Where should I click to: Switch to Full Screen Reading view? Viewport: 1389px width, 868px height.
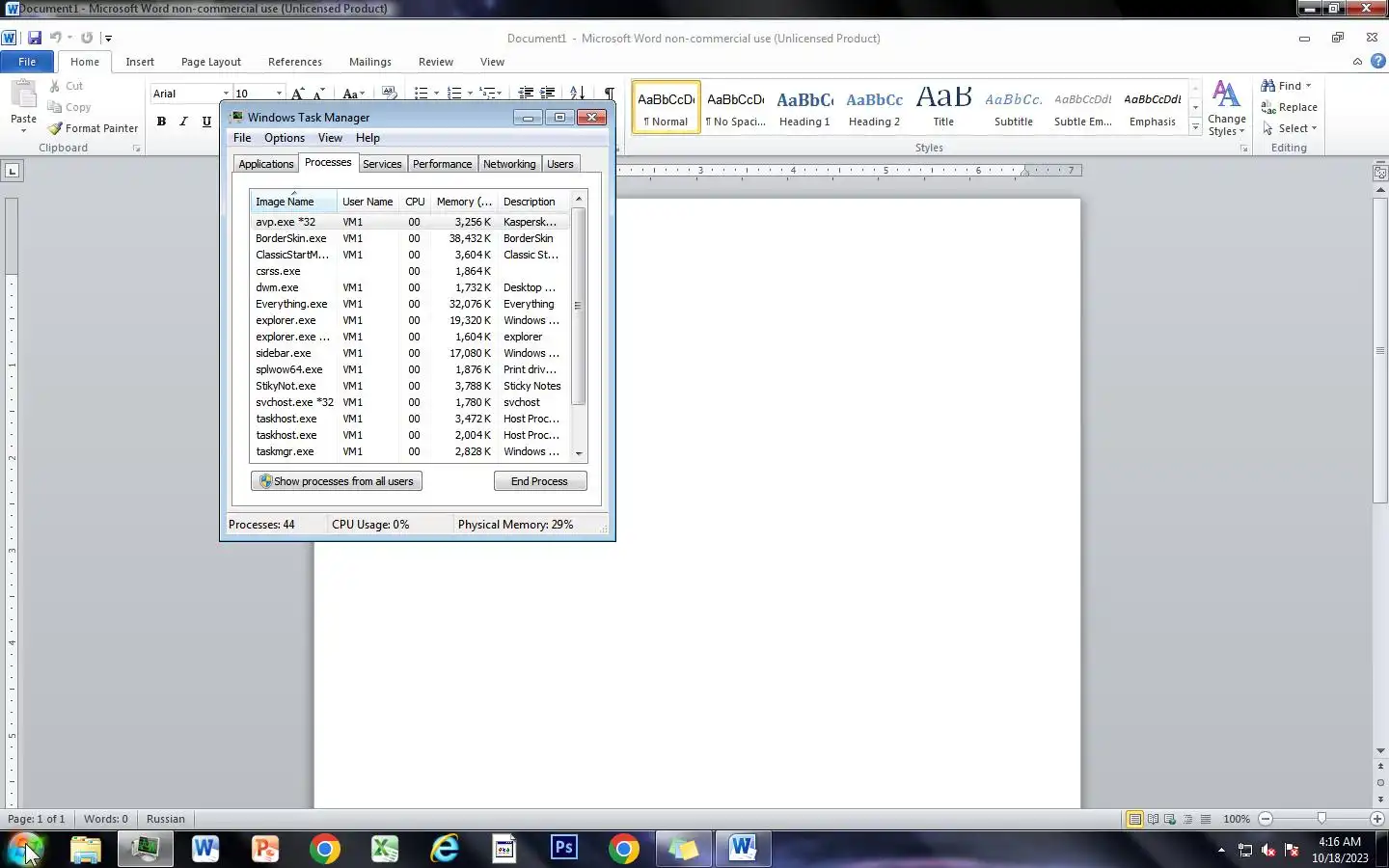(x=1153, y=819)
